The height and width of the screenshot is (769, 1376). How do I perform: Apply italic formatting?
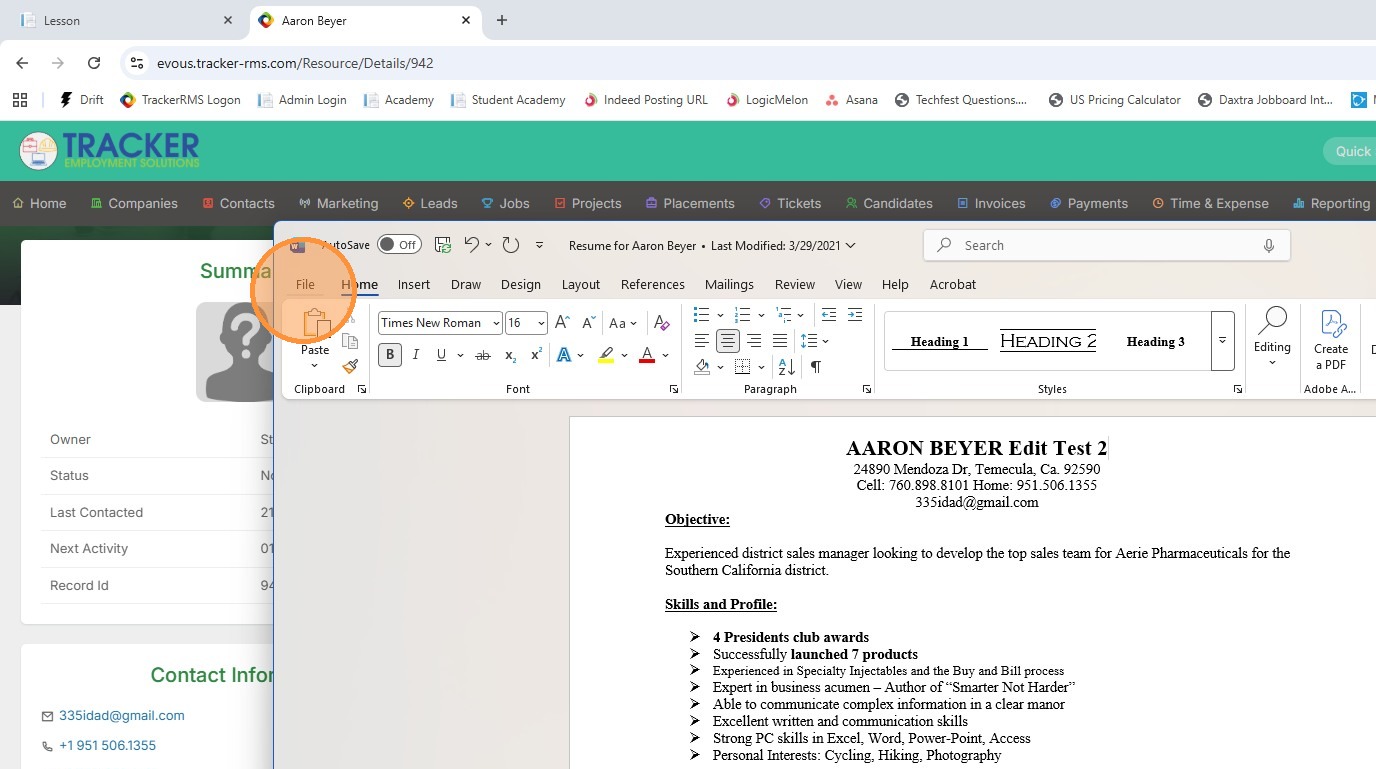tap(416, 355)
